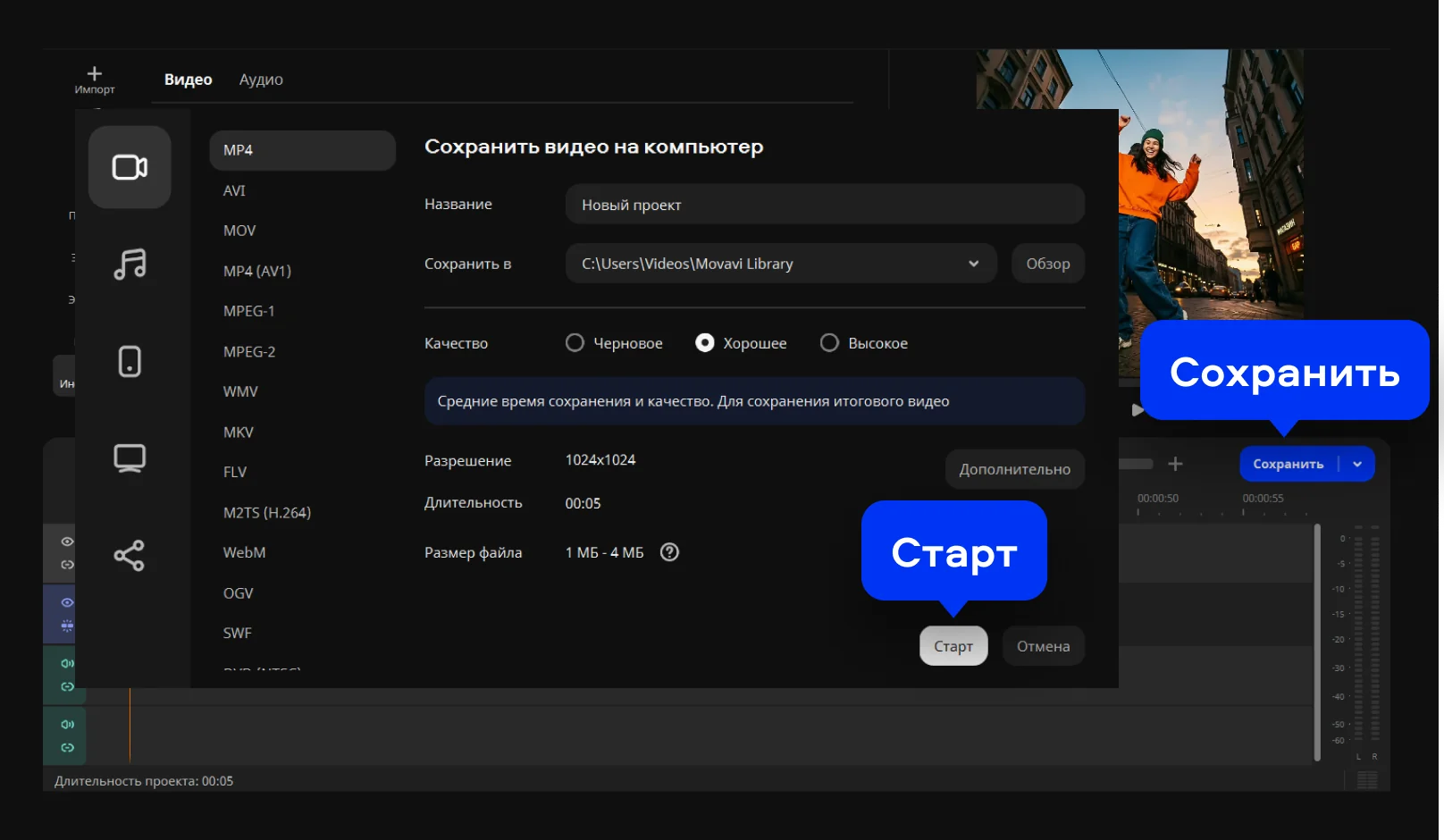
Task: Click the Название project name field
Action: (x=824, y=205)
